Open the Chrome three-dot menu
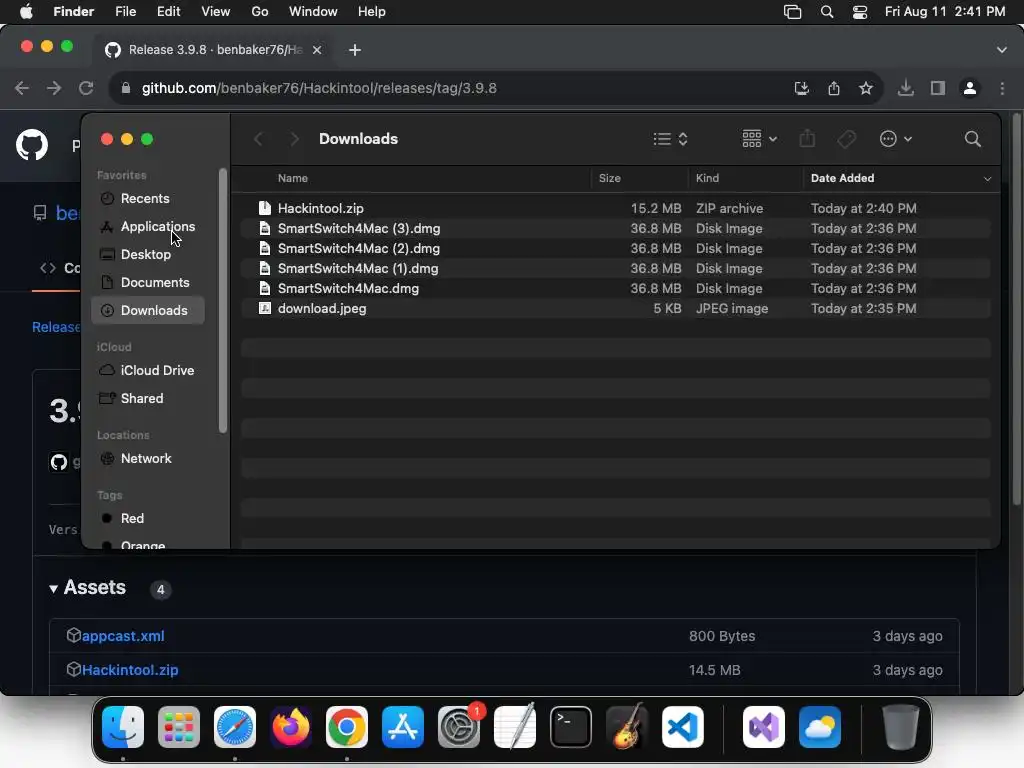Screen dimensions: 1024x768 [1002, 88]
